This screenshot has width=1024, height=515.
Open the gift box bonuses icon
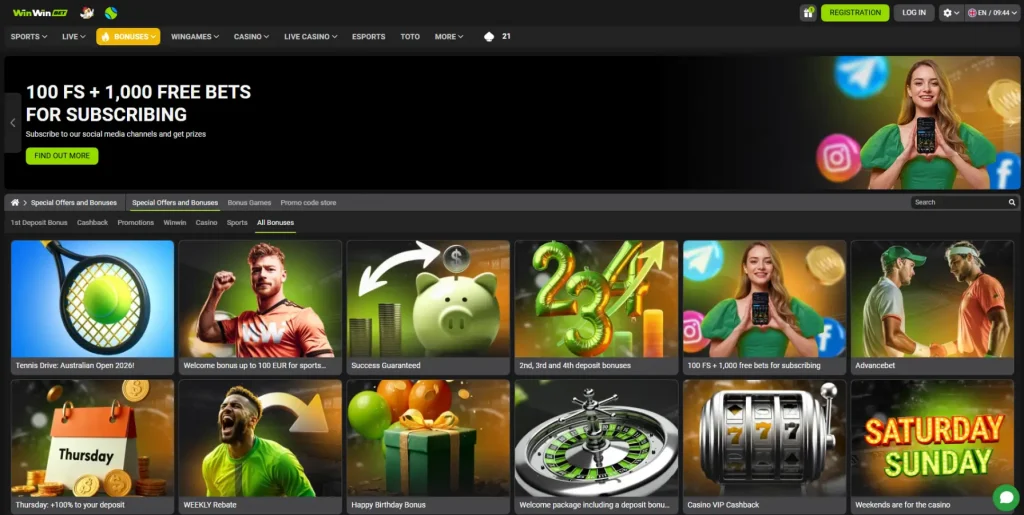(x=808, y=12)
